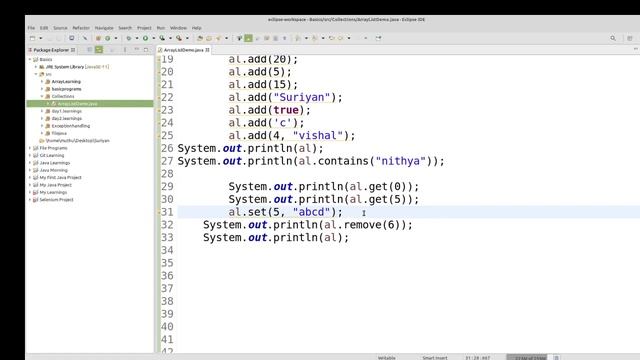Select the File Programs project
This screenshot has height=360, width=640.
click(x=53, y=148)
